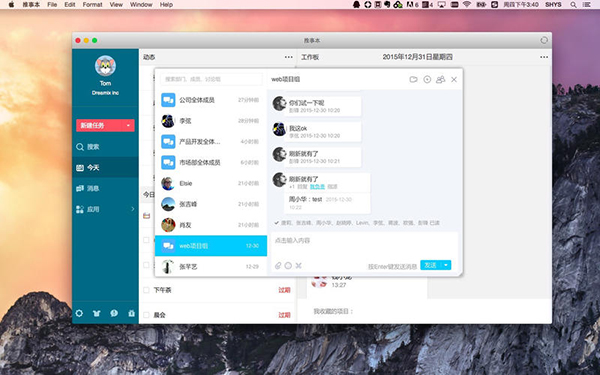This screenshot has height=375, width=600.
Task: Open 应用 apps in the sidebar
Action: [x=105, y=209]
